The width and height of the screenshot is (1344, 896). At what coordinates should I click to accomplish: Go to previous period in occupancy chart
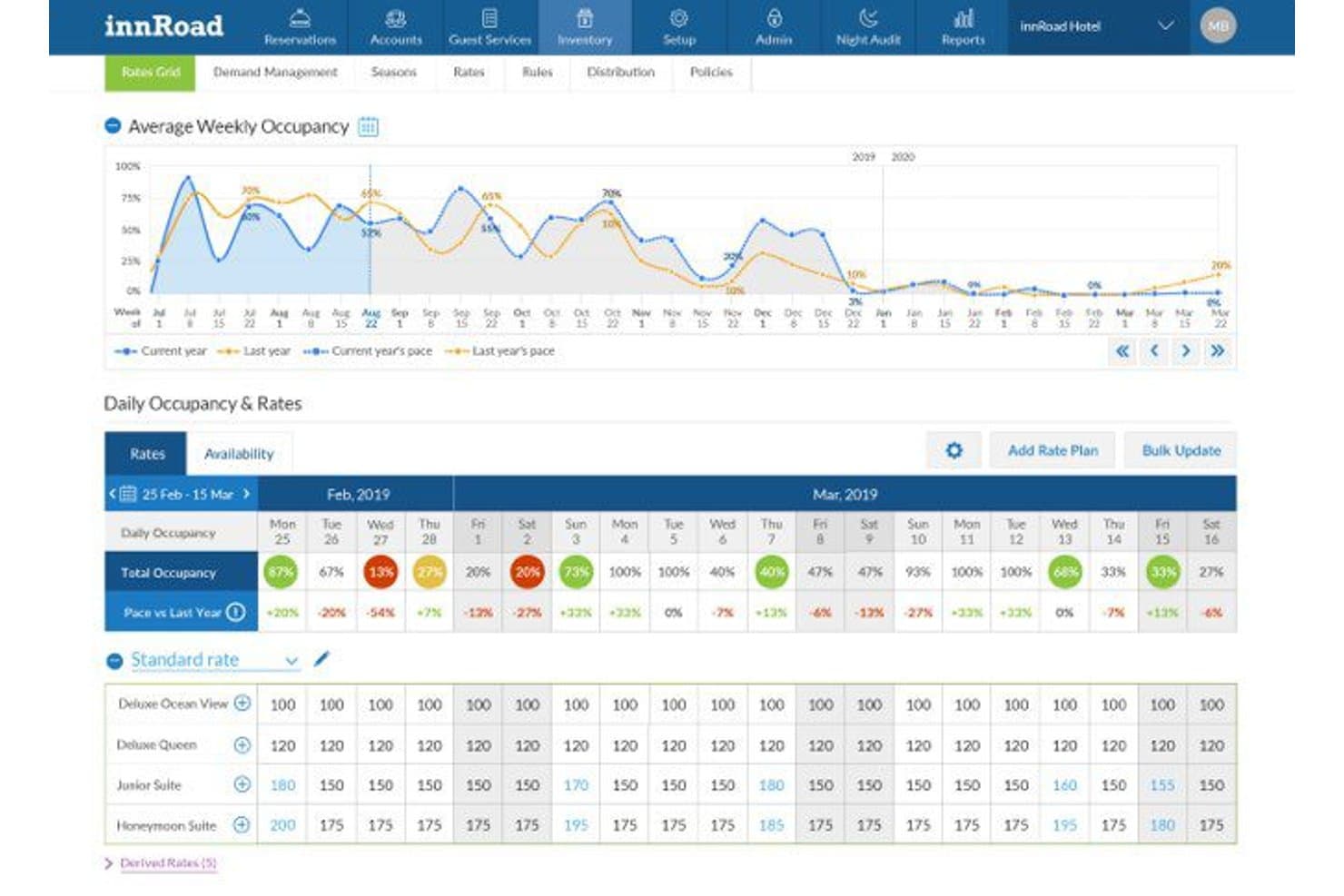click(x=1154, y=350)
